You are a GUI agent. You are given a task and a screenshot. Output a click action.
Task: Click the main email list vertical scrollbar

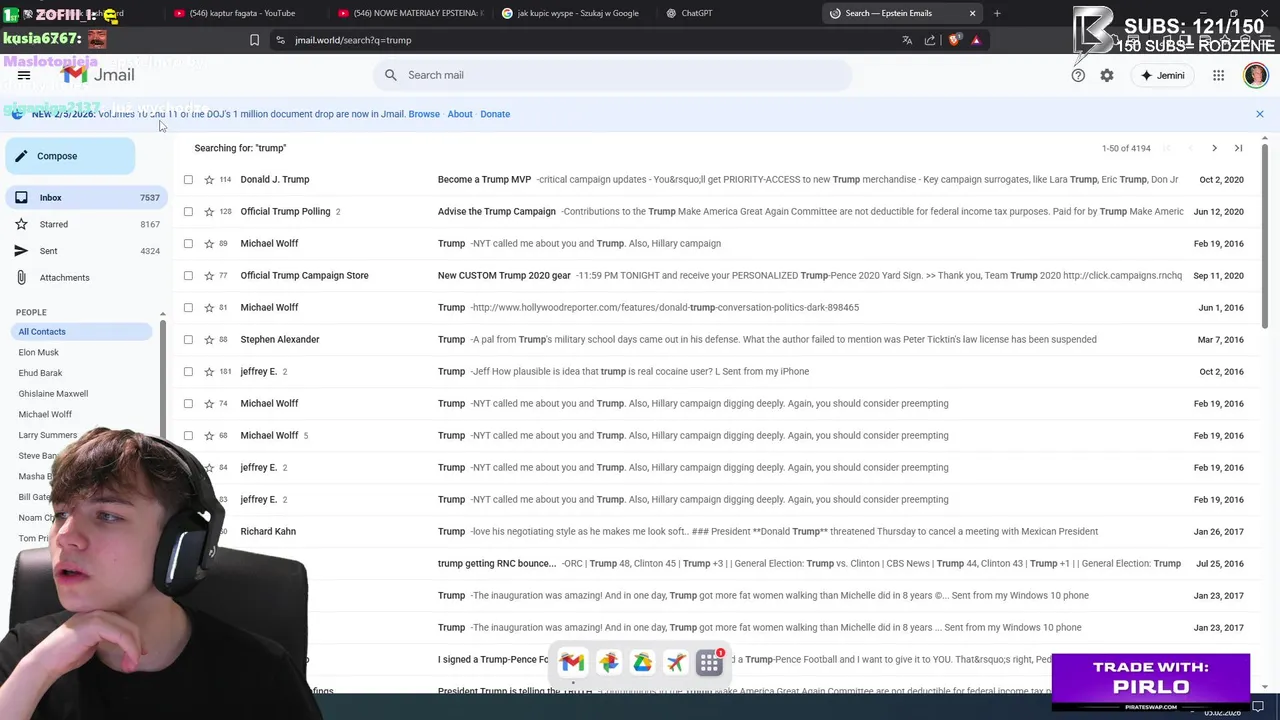[x=1265, y=235]
